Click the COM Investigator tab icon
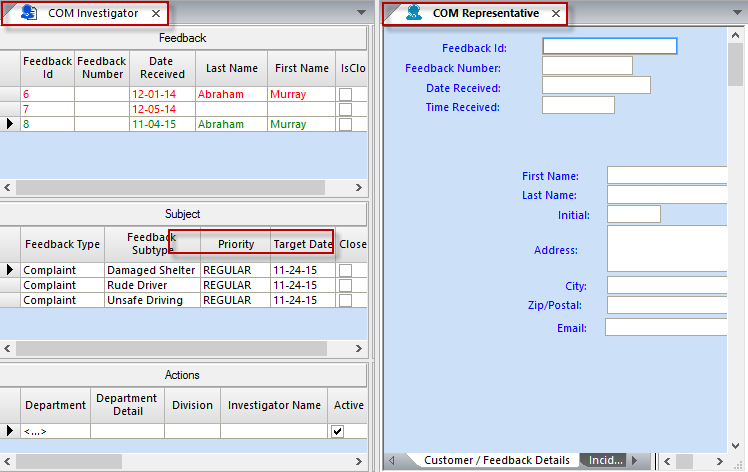Screen dimensions: 748x472 pyautogui.click(x=29, y=13)
